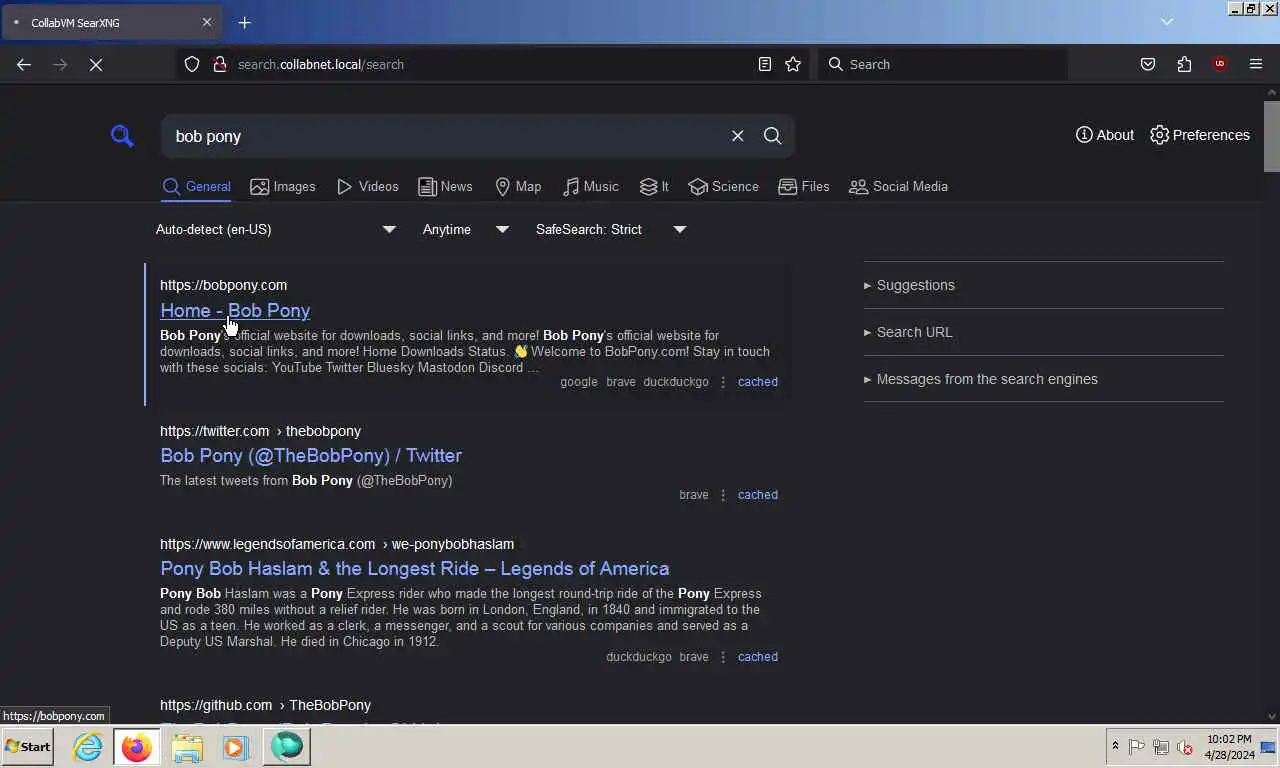Switch to the Images tab
This screenshot has height=768, width=1280.
(283, 187)
